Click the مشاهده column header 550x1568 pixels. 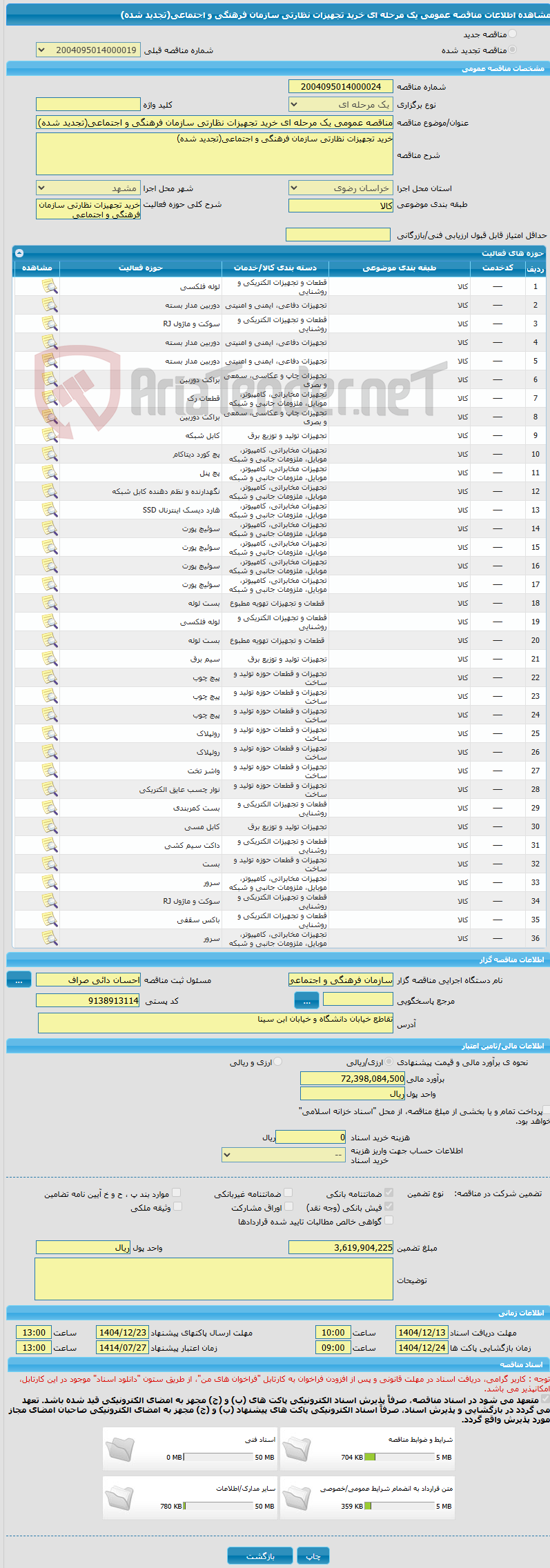pyautogui.click(x=37, y=268)
